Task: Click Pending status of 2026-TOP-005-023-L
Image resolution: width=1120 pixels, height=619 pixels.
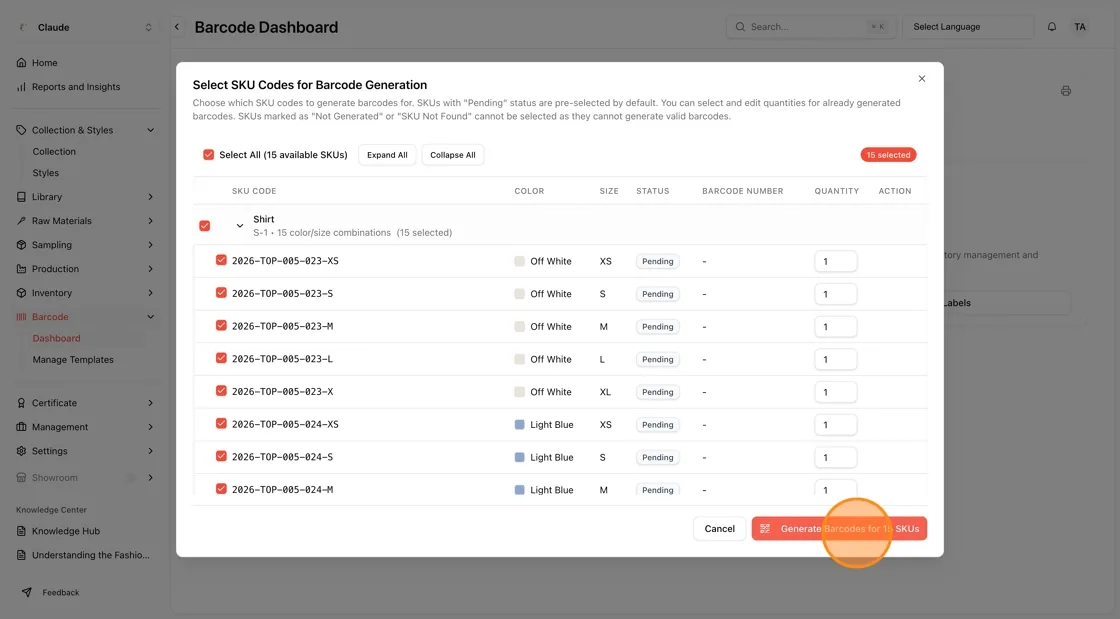Action: 657,359
